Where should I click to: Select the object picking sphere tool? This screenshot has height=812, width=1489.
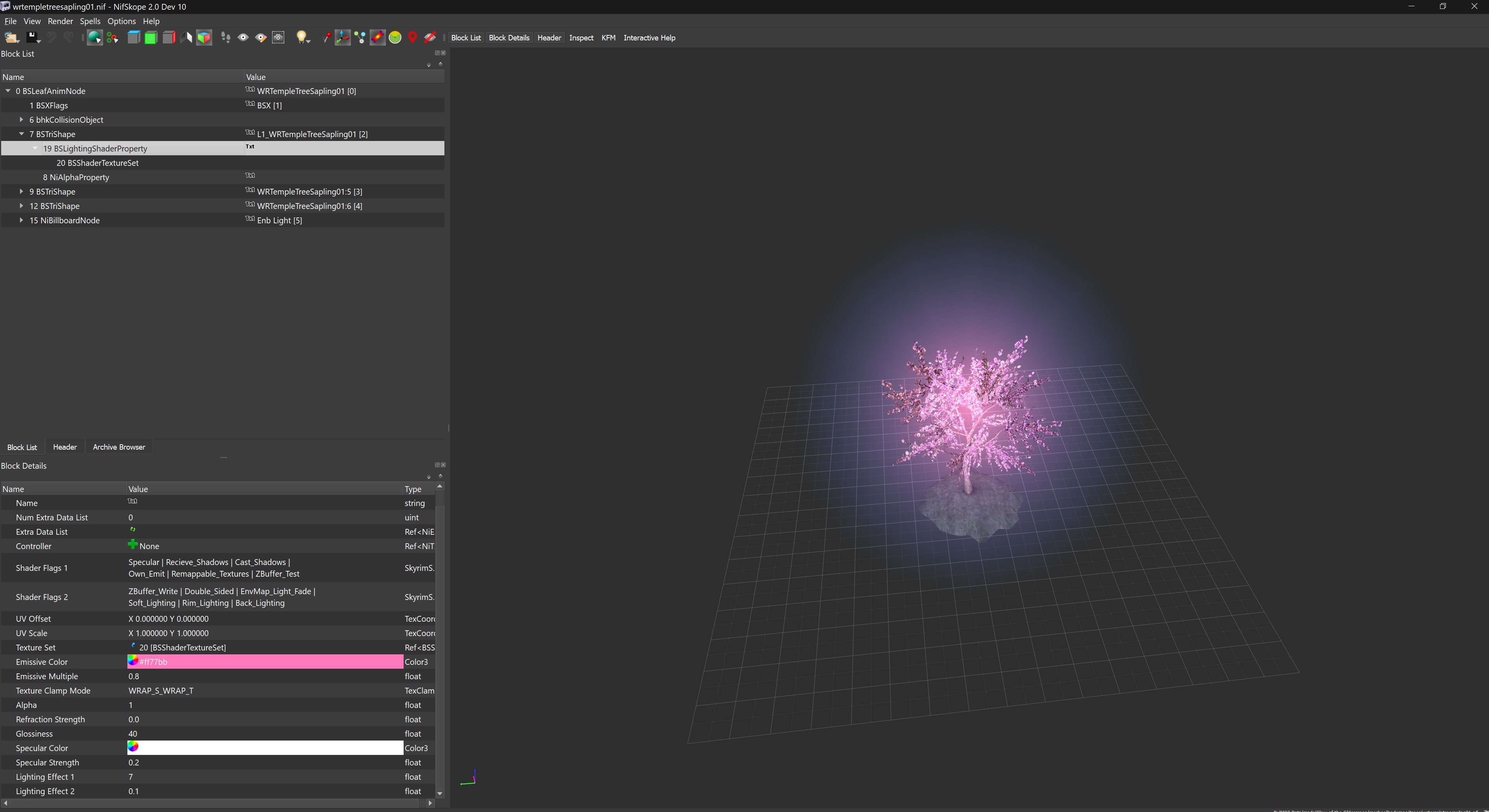coord(94,38)
